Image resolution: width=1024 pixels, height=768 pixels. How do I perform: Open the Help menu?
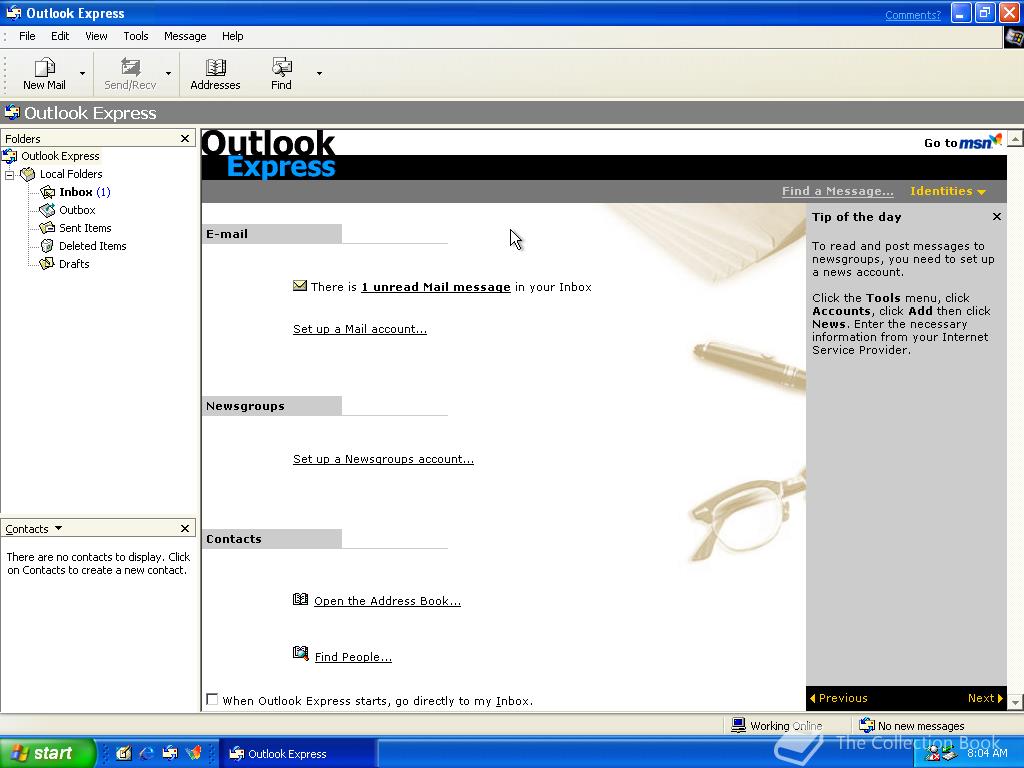(x=232, y=36)
